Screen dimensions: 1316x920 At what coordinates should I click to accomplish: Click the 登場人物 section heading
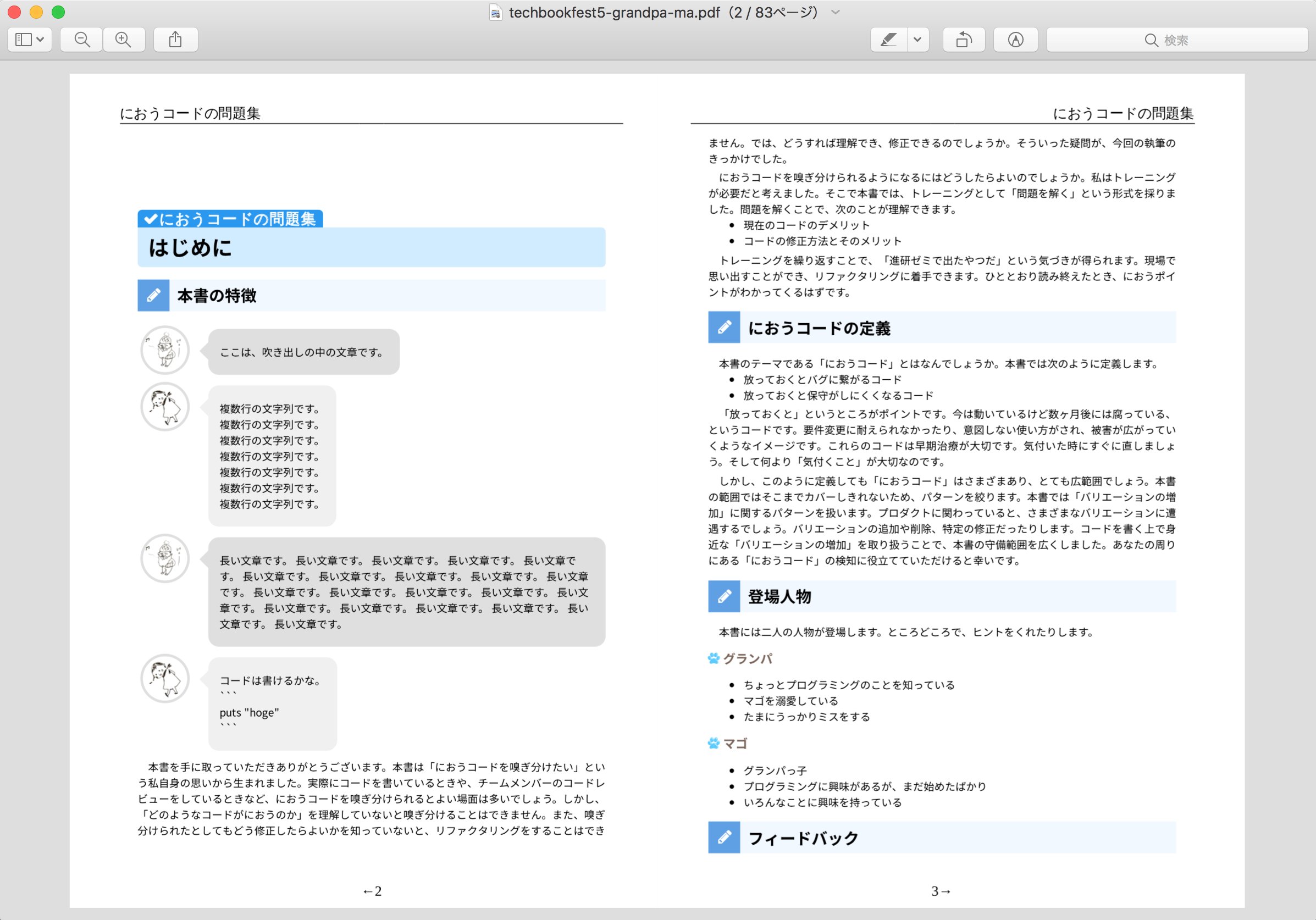point(779,597)
